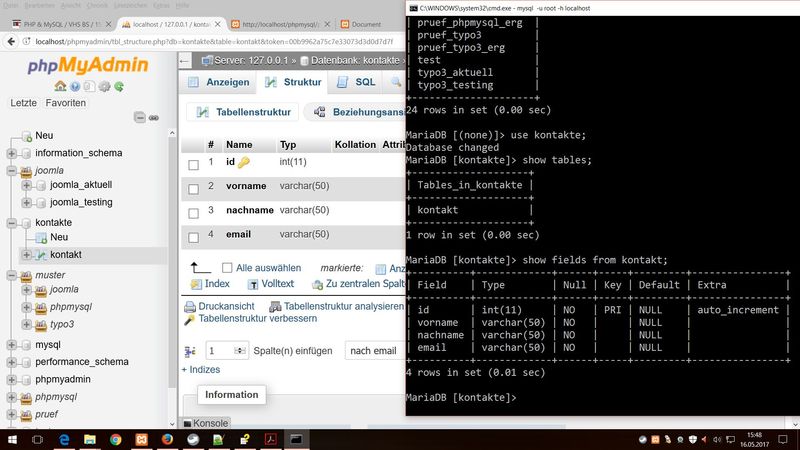
Task: Open the SQL tab
Action: tap(357, 82)
